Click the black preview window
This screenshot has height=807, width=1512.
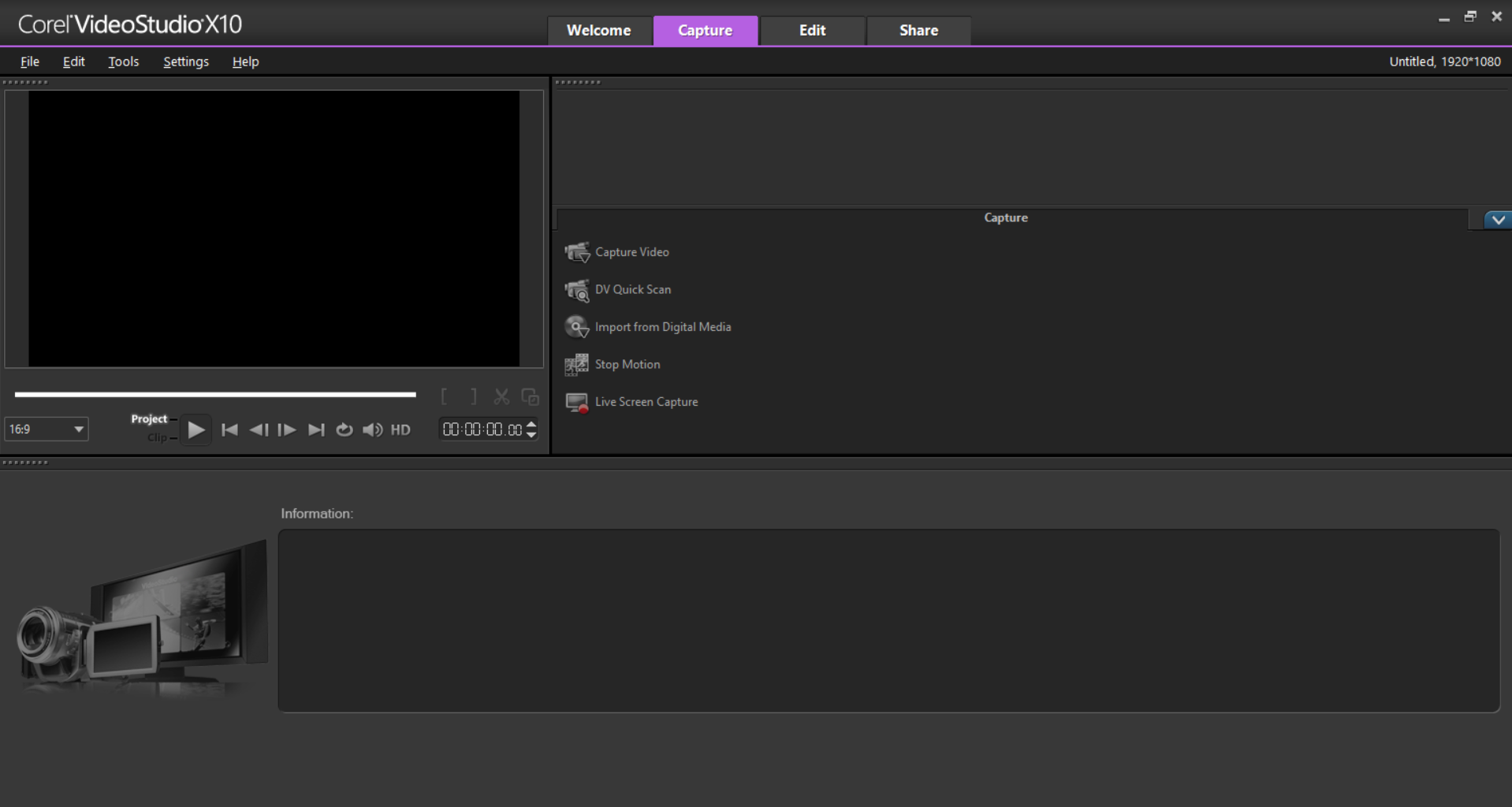pyautogui.click(x=274, y=229)
